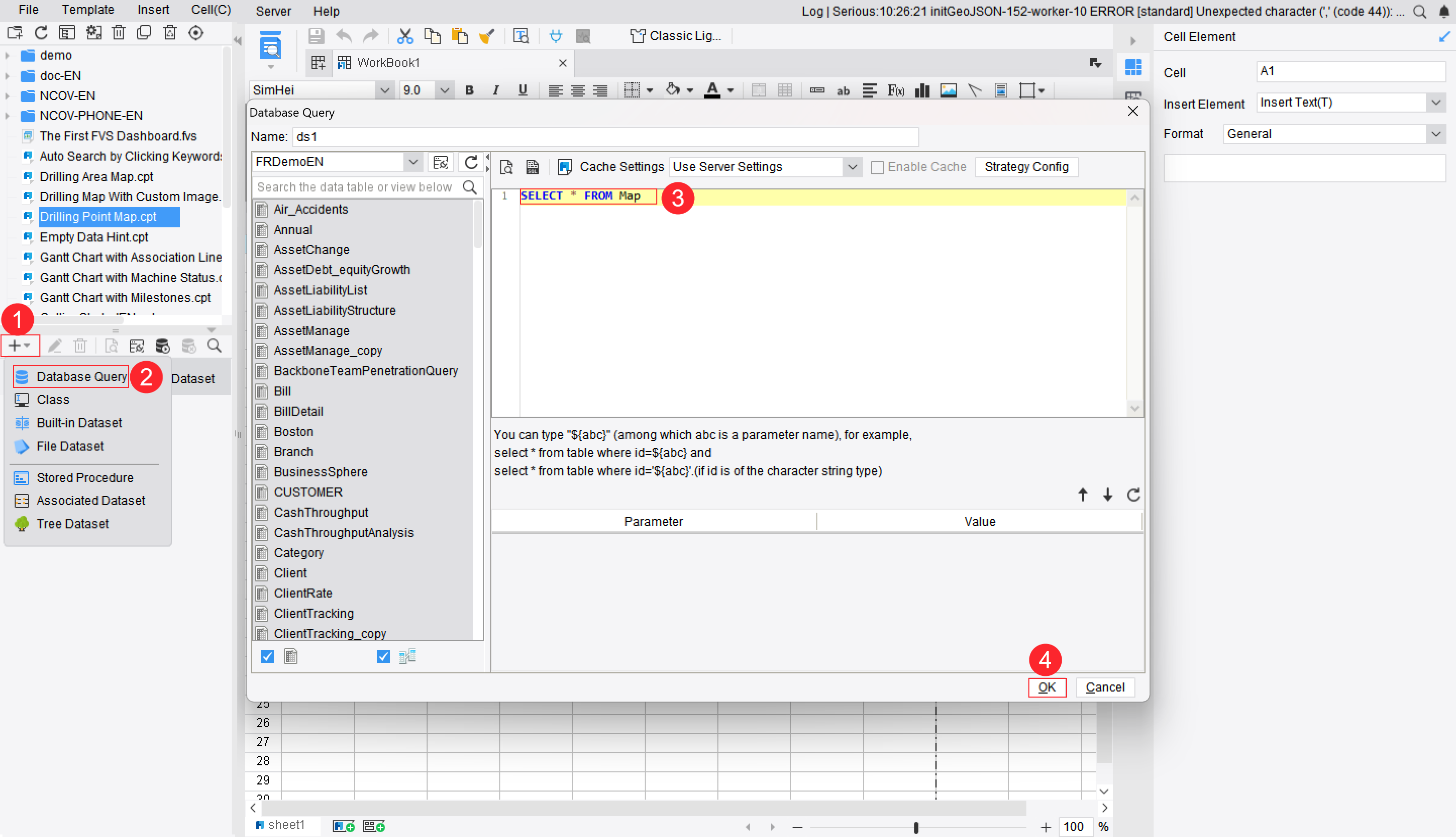Click the Strategy Config button
The width and height of the screenshot is (1456, 837).
(1026, 167)
